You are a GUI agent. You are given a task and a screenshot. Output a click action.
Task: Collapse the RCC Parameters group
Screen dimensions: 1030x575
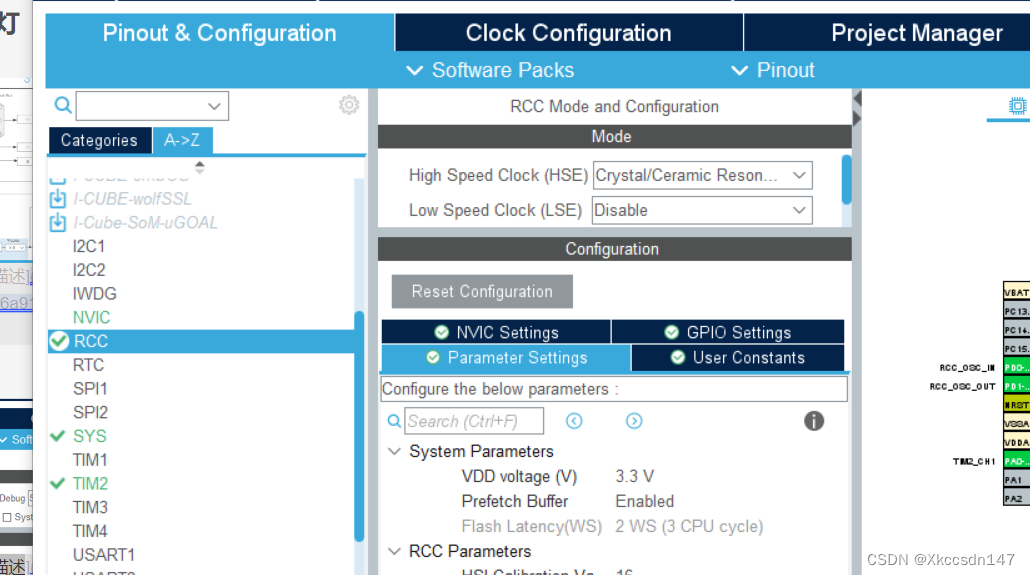click(x=394, y=551)
